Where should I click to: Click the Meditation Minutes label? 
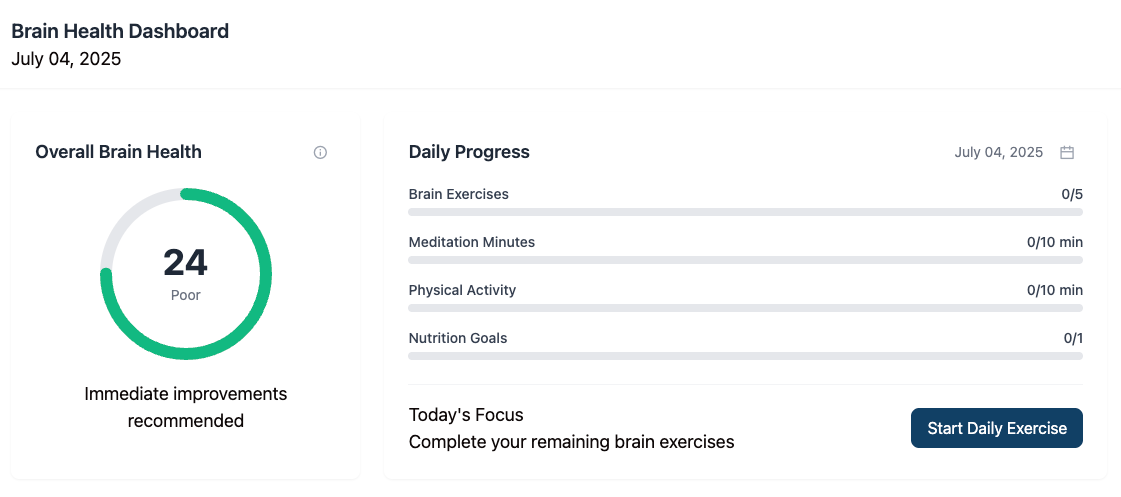[x=471, y=242]
